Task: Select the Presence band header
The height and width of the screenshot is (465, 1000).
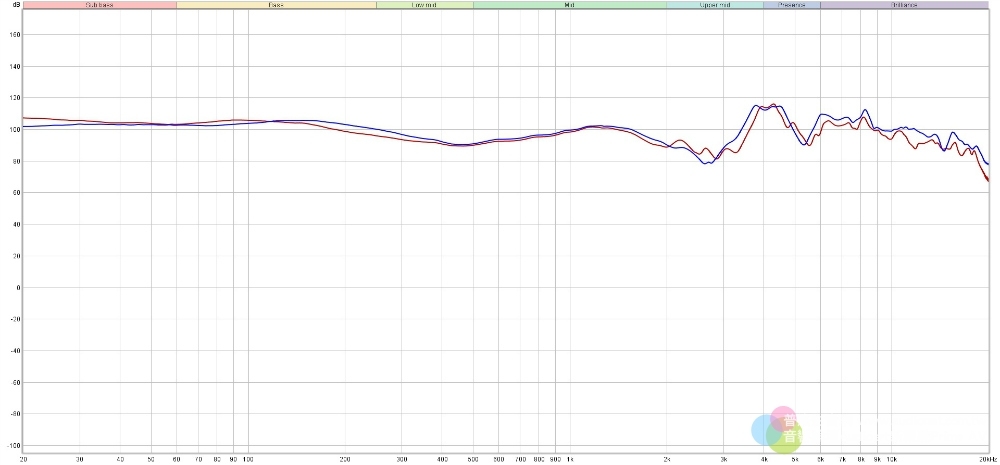Action: click(x=791, y=5)
